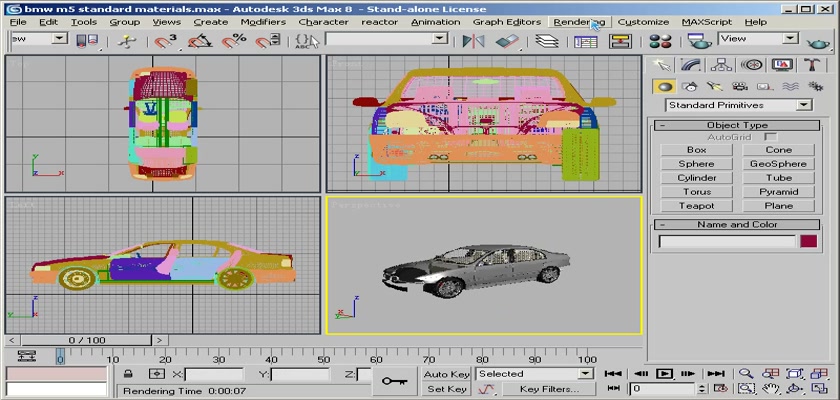Toggle the selection lock icon
This screenshot has width=840, height=400.
128,374
